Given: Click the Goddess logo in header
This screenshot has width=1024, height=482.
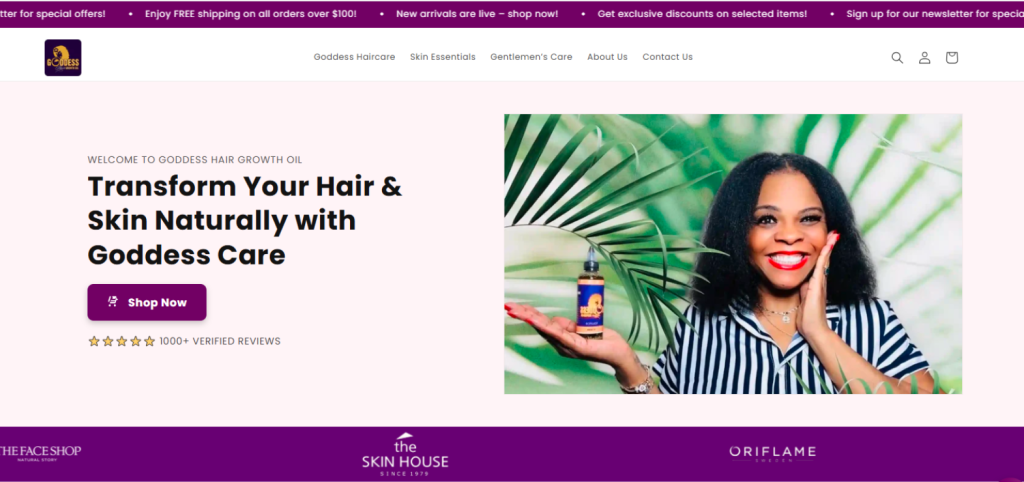Looking at the screenshot, I should click(x=63, y=57).
